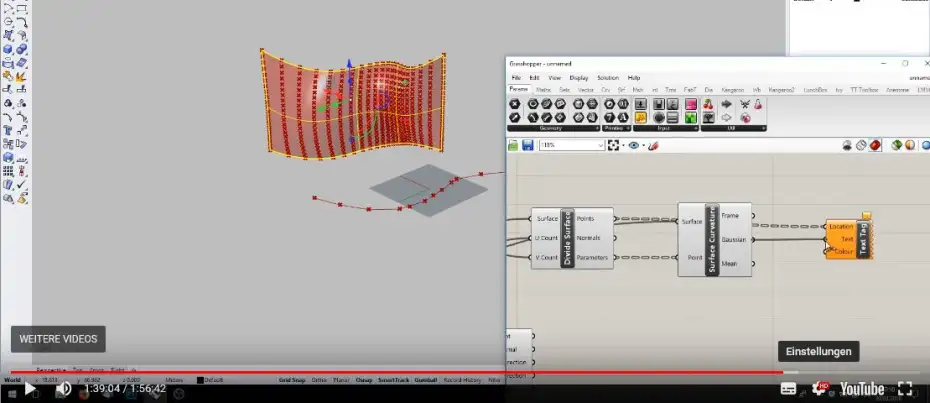The image size is (930, 403).
Task: Open the dropdown arrow beside the eye icon
Action: [643, 145]
